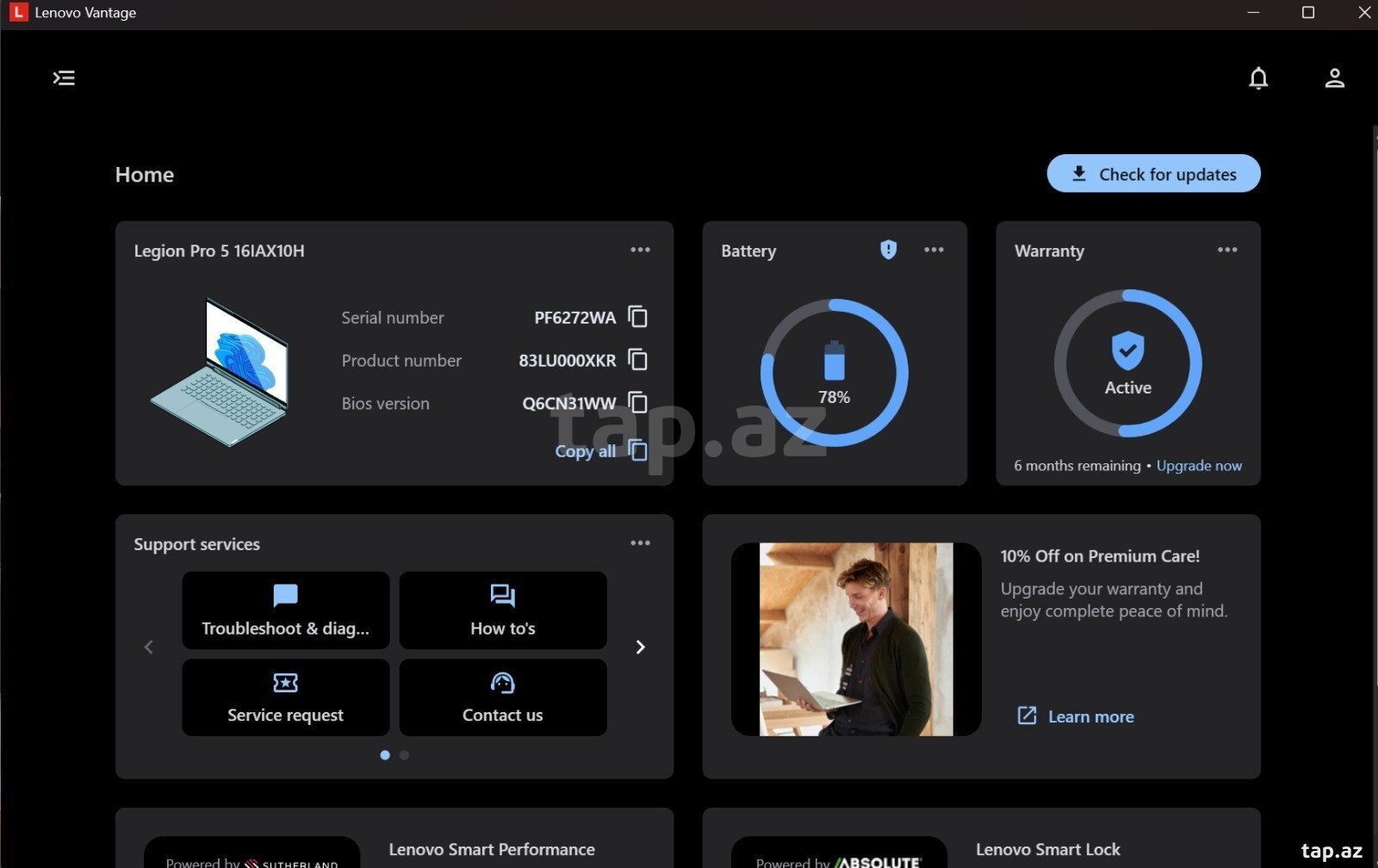1378x868 pixels.
Task: Show next Support services page arrow
Action: coord(640,647)
